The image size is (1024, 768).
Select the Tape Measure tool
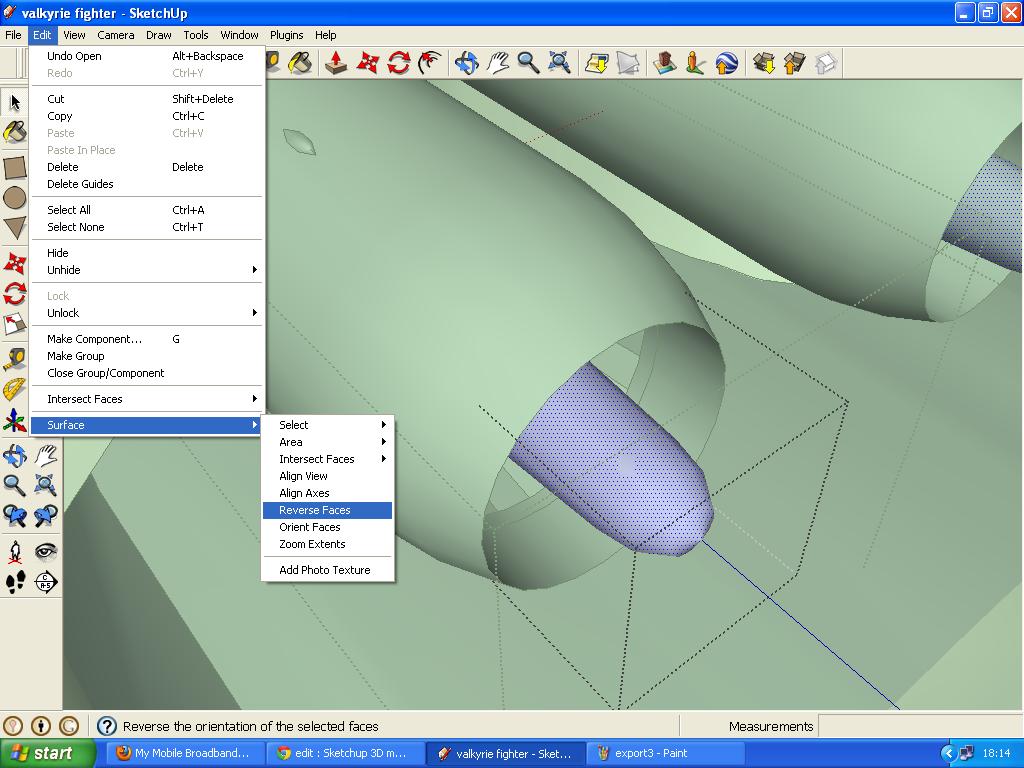point(14,359)
